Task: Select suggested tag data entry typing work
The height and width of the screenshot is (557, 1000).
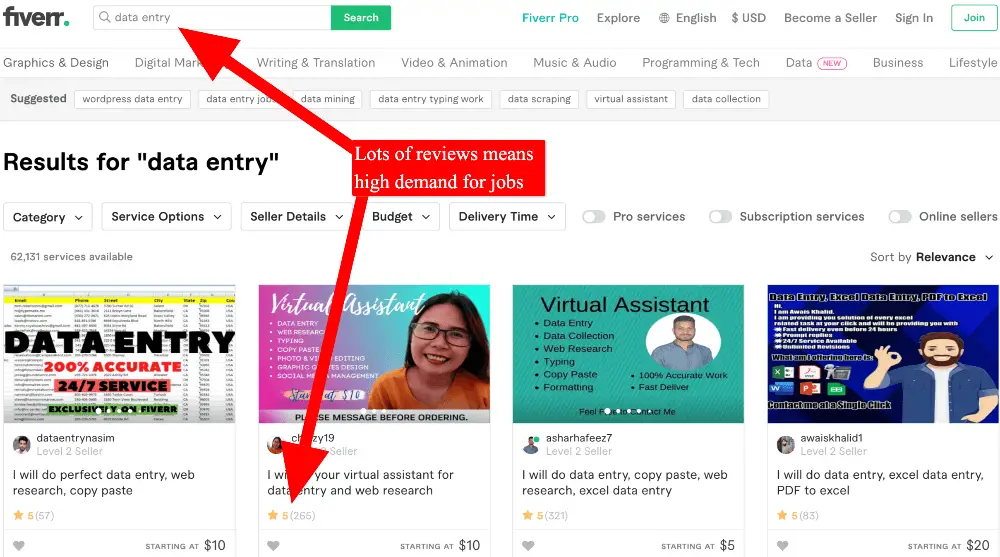Action: (x=430, y=99)
